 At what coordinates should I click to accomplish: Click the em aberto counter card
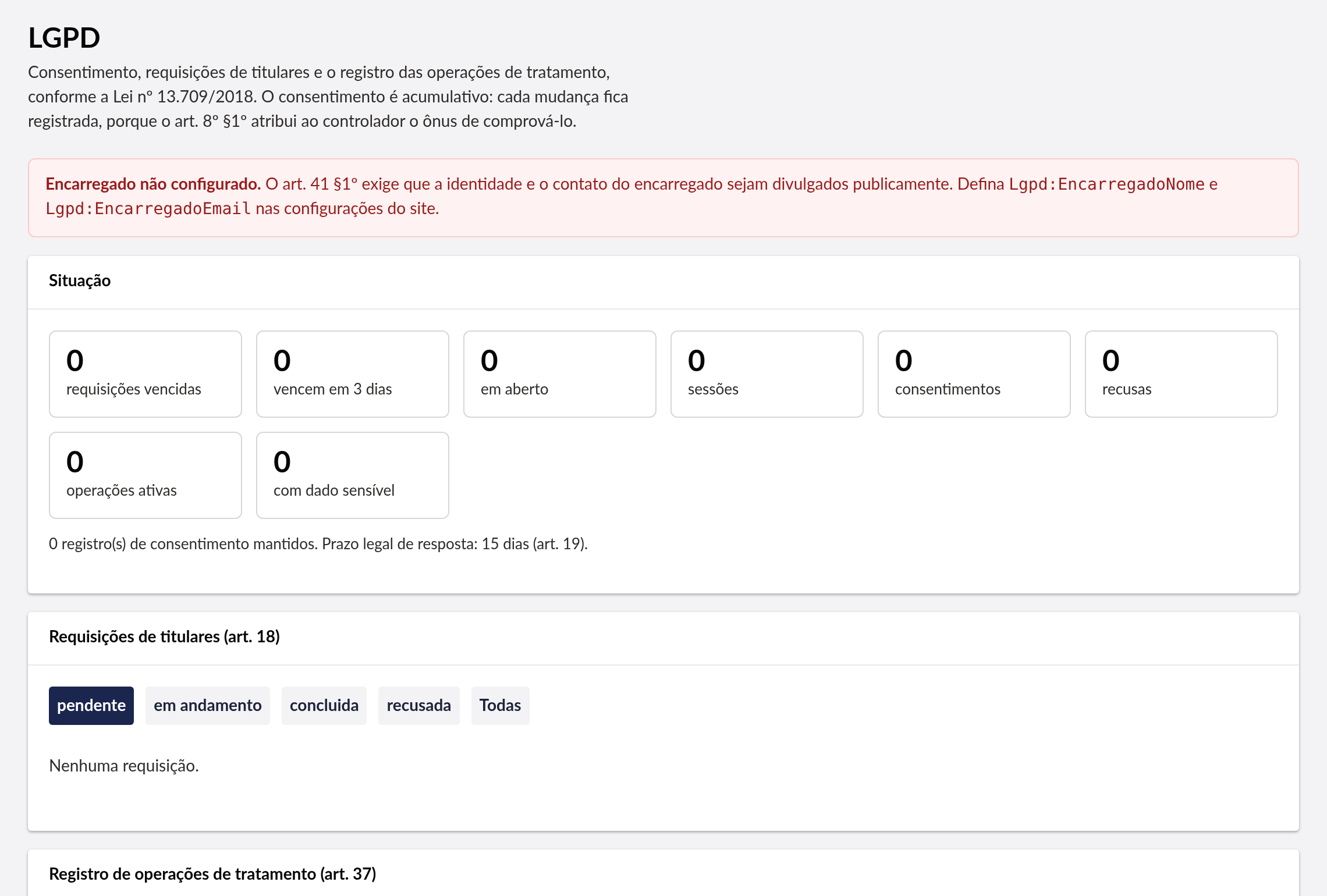coord(560,374)
